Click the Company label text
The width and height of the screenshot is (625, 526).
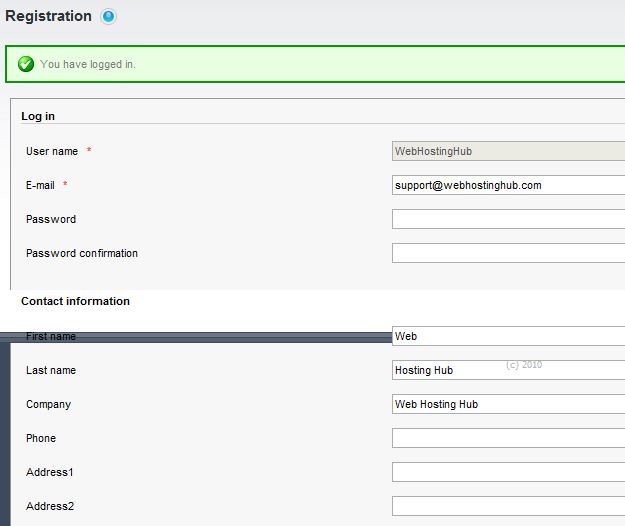pyautogui.click(x=48, y=404)
